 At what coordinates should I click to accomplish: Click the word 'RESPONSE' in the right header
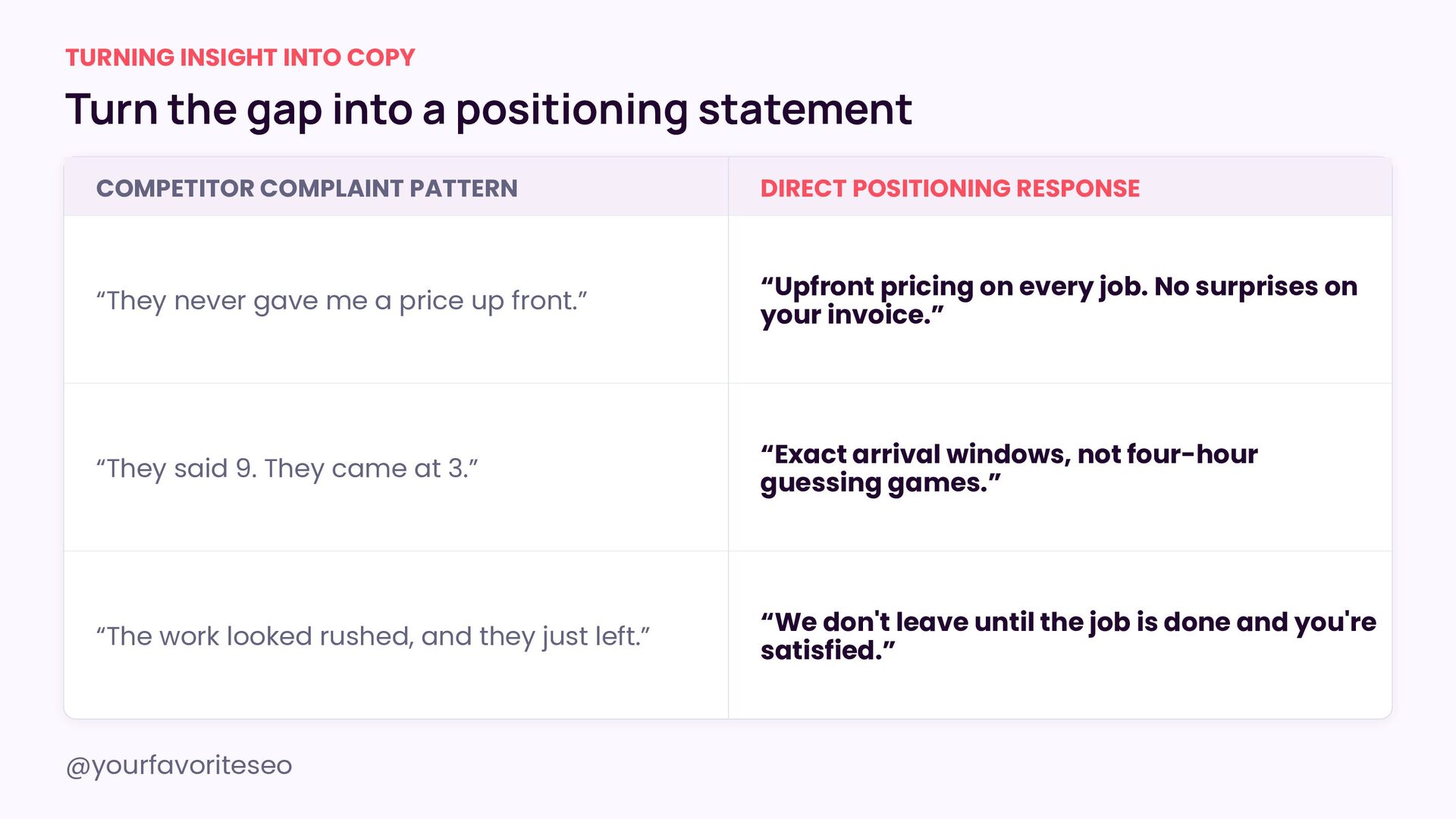click(x=1078, y=188)
